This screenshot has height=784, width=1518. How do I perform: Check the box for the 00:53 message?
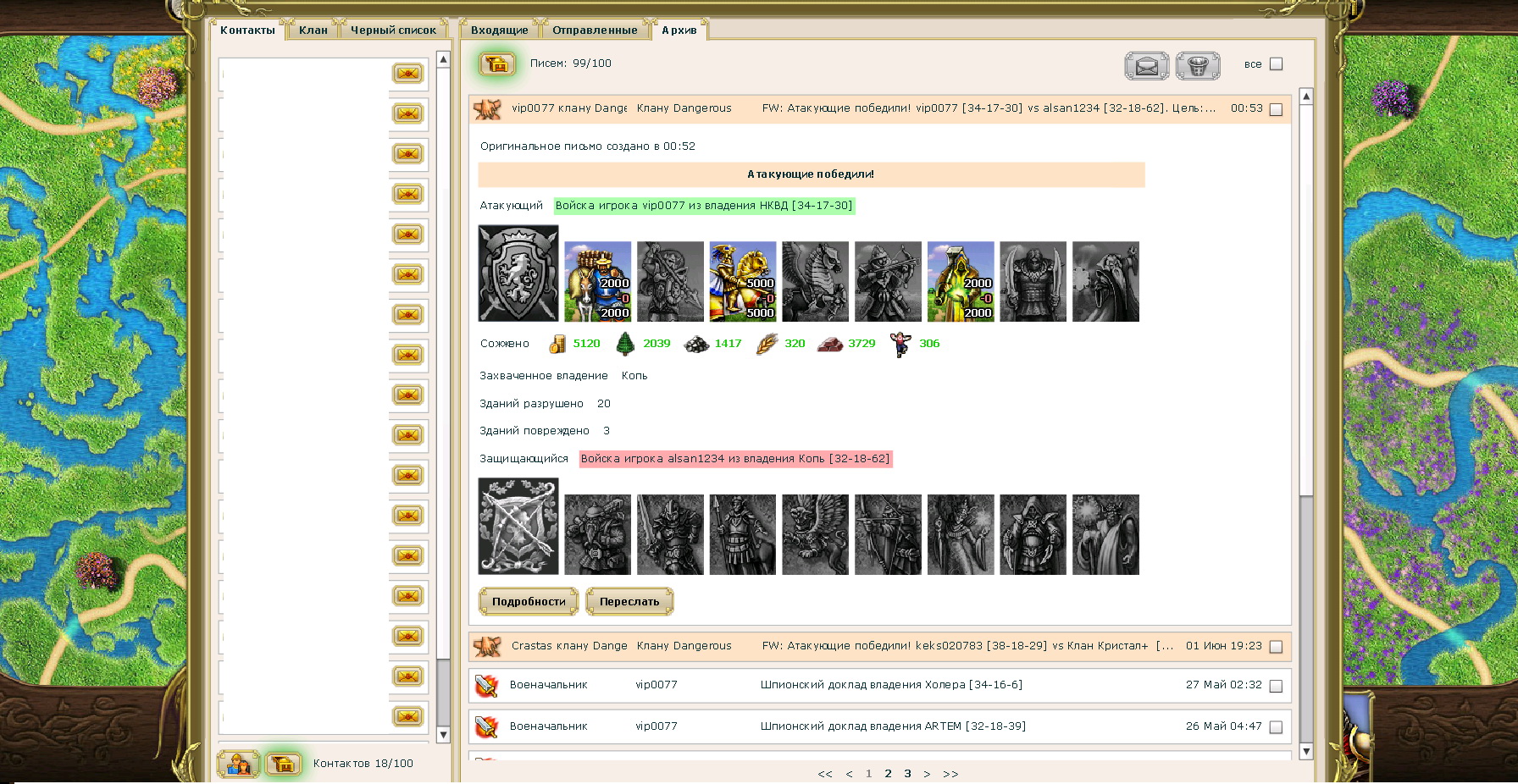point(1277,109)
